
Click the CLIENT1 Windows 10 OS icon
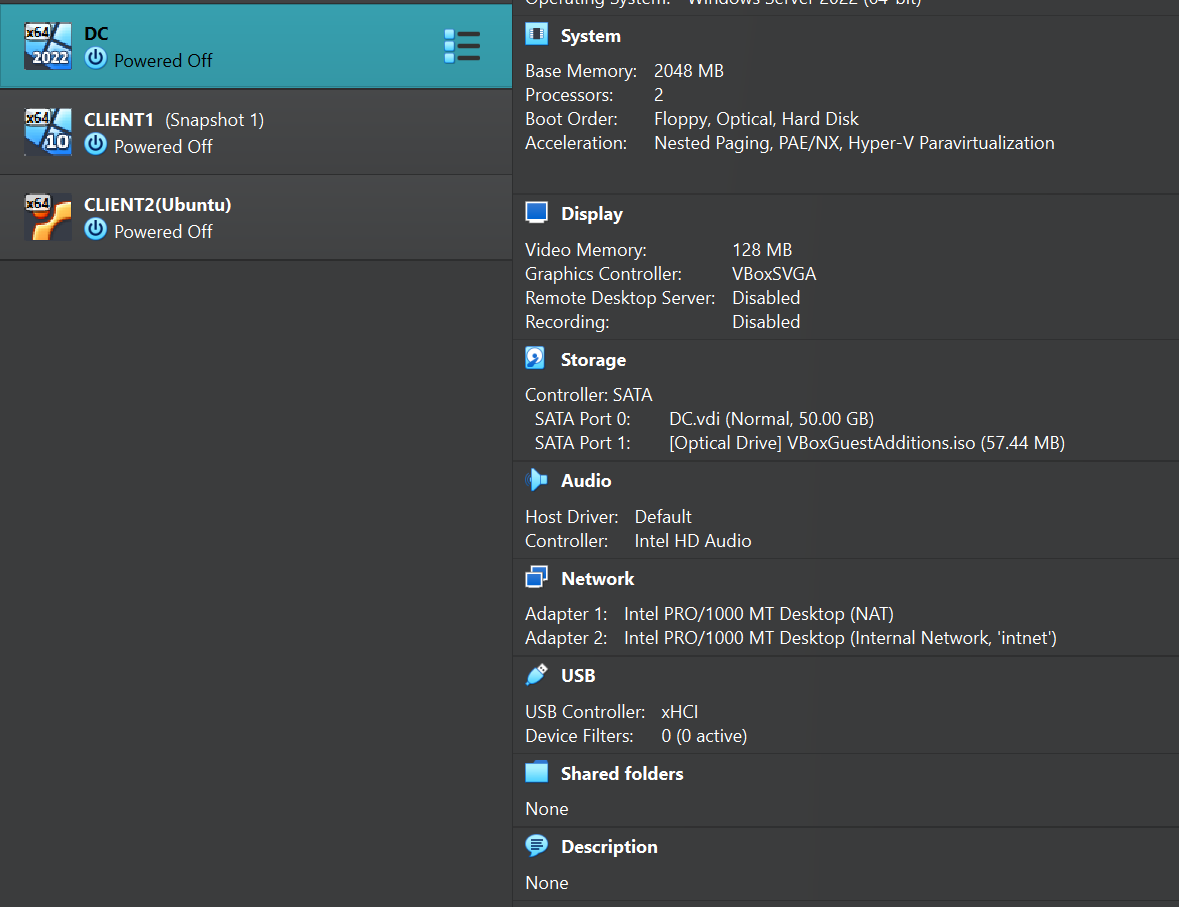[48, 132]
